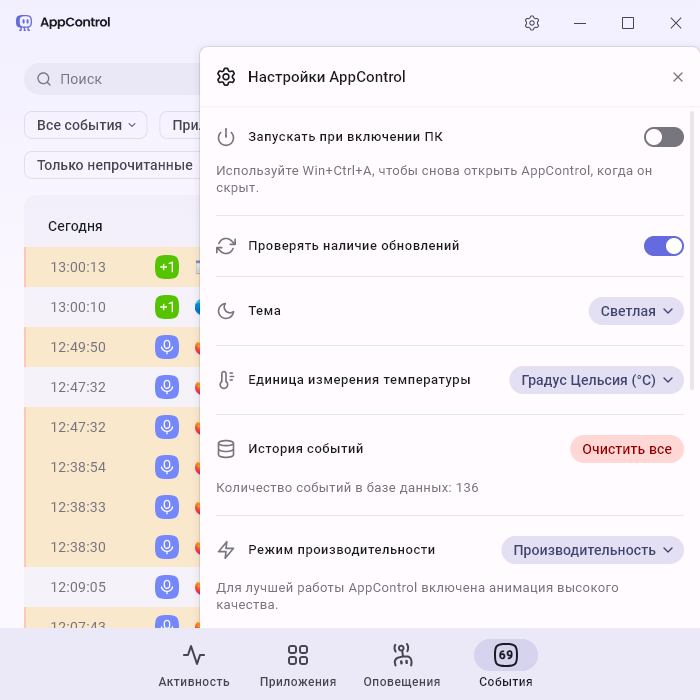Click the AppControl logo icon
700x700 pixels.
[x=24, y=22]
